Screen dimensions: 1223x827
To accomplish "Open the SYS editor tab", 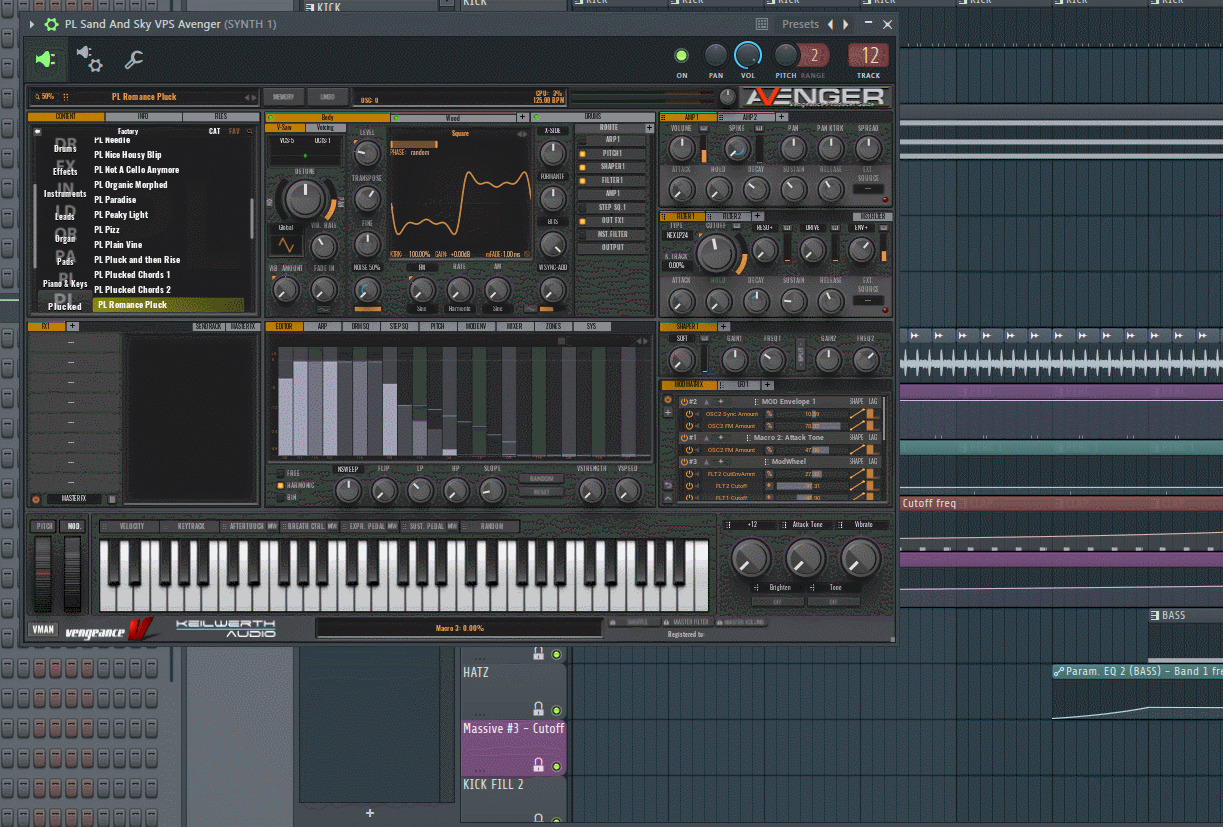I will coord(591,326).
